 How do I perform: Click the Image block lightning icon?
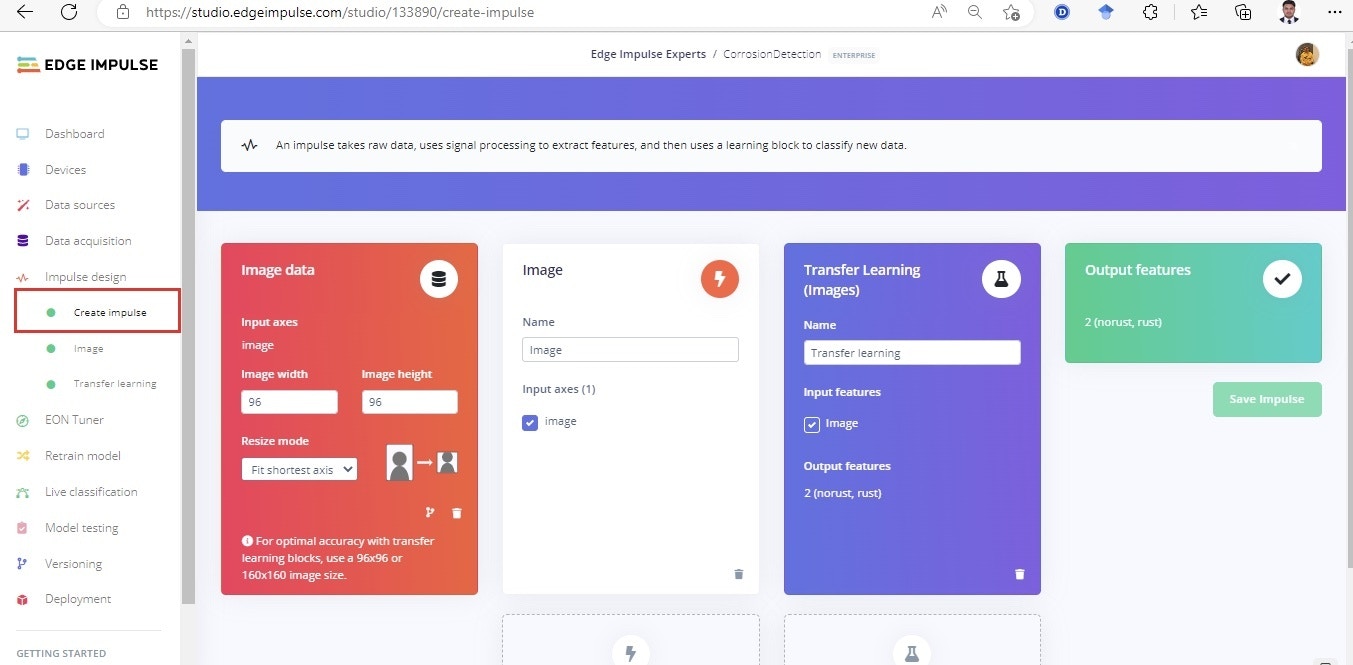pyautogui.click(x=720, y=279)
